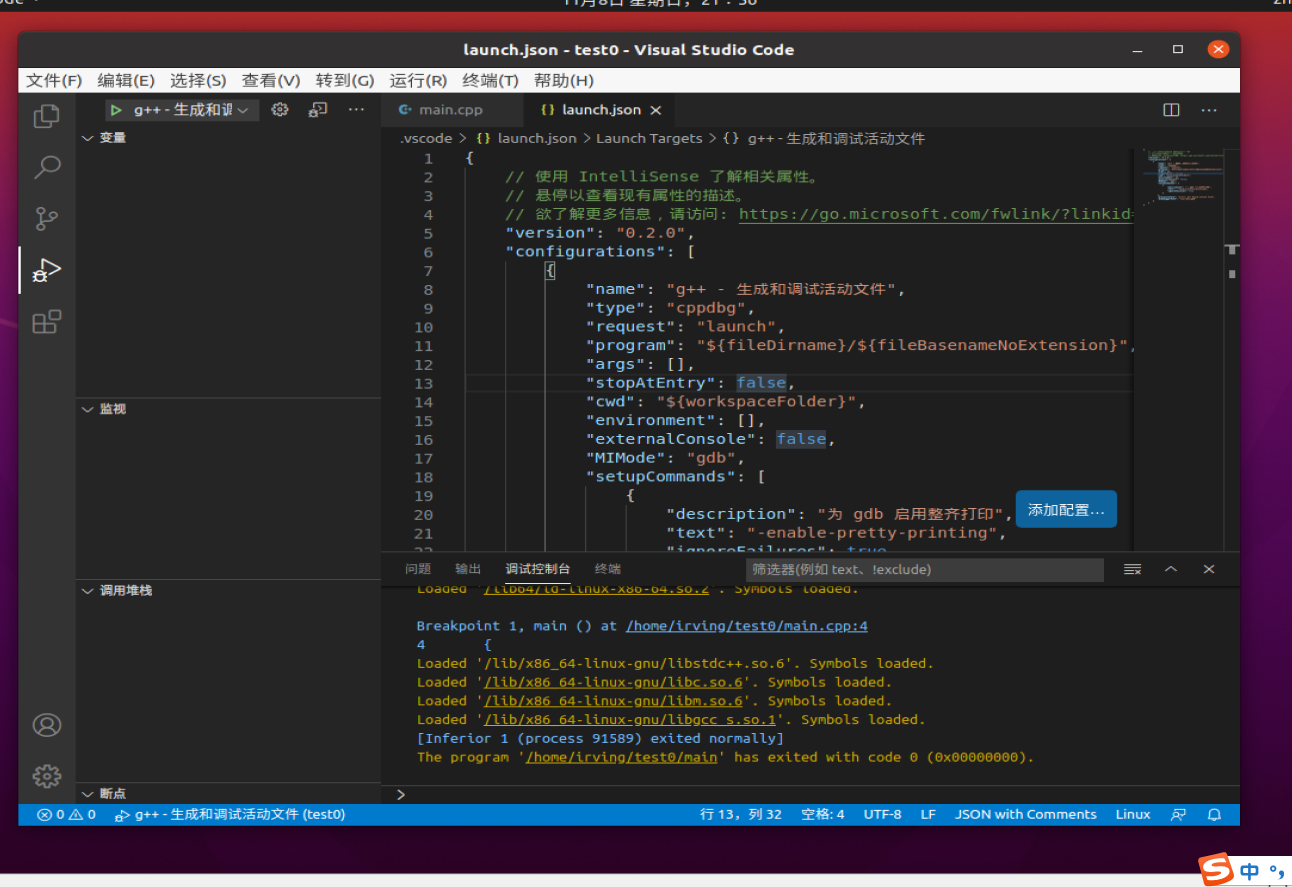Image resolution: width=1292 pixels, height=887 pixels.
Task: Collapse the 监视 section
Action: (x=87, y=409)
